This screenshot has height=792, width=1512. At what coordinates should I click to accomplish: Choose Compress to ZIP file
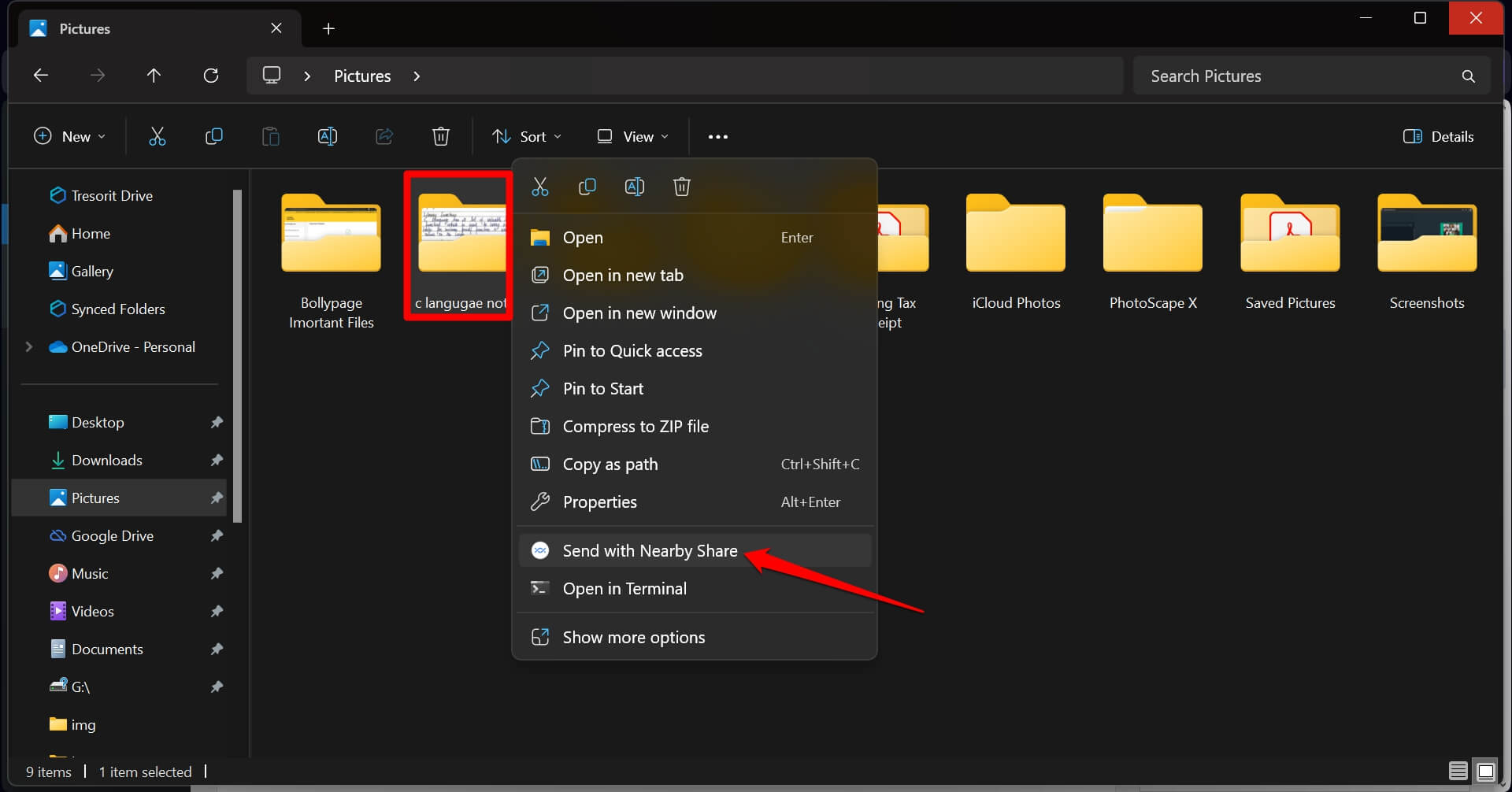636,427
